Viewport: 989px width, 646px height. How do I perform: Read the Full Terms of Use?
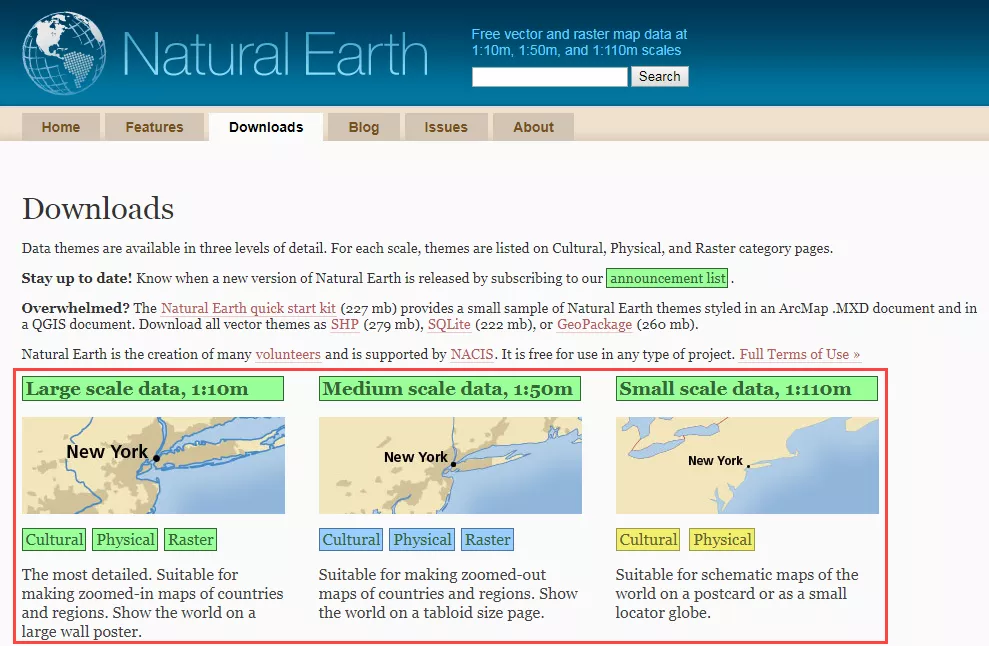pyautogui.click(x=800, y=354)
